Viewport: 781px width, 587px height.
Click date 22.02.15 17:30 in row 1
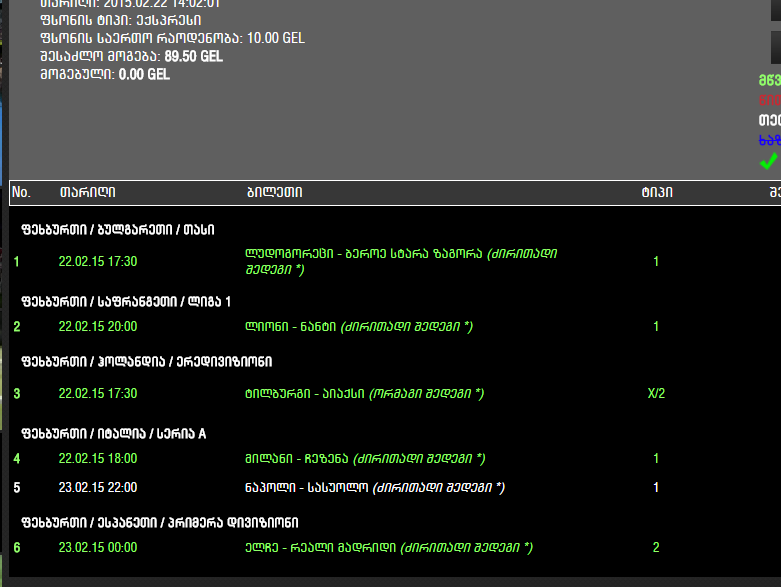(x=98, y=261)
